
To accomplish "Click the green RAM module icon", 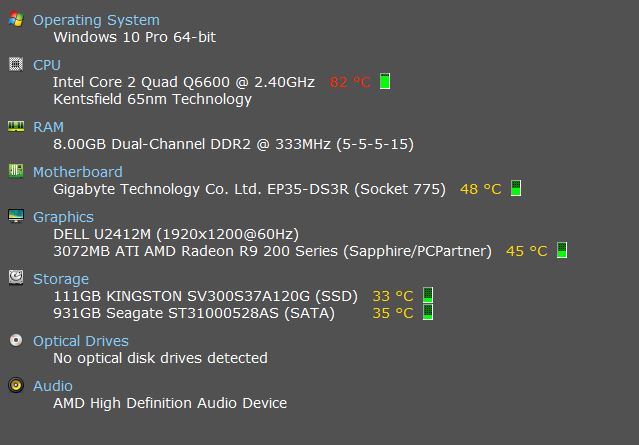I will (x=16, y=126).
